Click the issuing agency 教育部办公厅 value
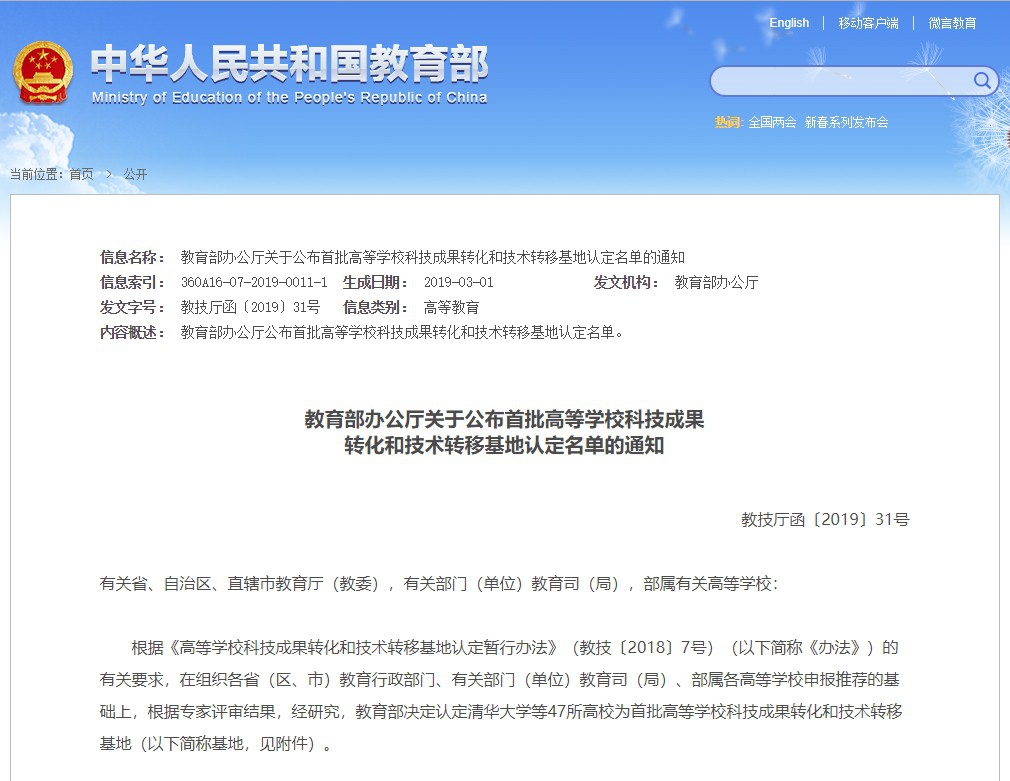Screen dimensions: 1010x781 (x=716, y=282)
